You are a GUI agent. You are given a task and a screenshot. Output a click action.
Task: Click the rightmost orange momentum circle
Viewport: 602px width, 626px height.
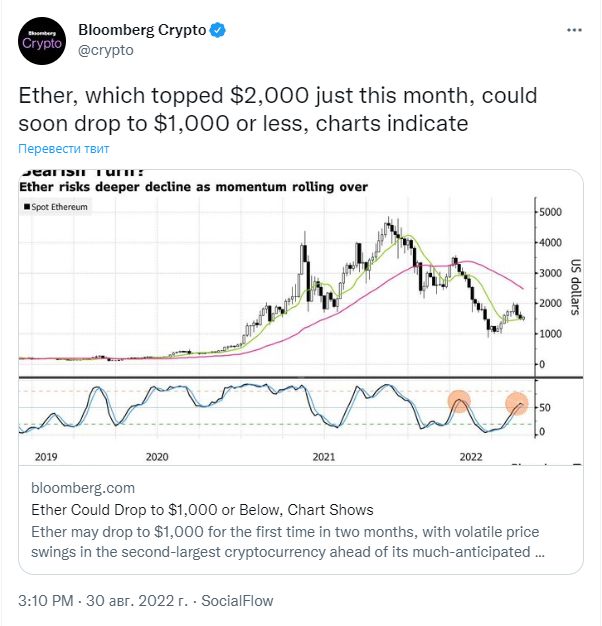[517, 404]
